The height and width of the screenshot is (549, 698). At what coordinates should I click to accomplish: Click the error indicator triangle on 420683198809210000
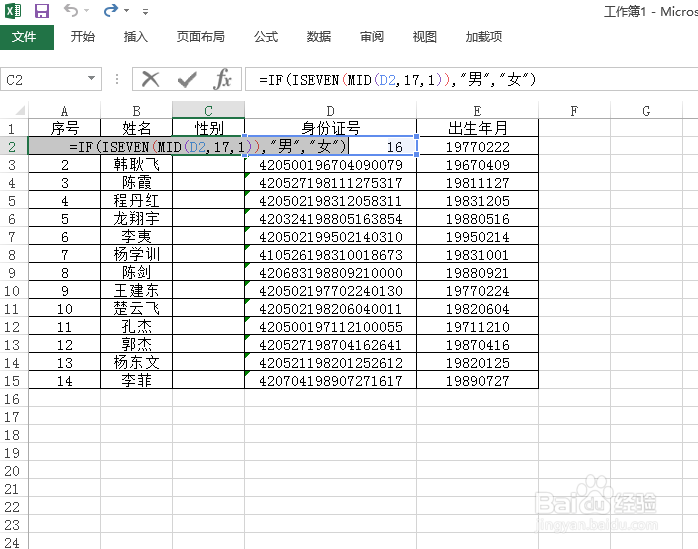click(247, 265)
